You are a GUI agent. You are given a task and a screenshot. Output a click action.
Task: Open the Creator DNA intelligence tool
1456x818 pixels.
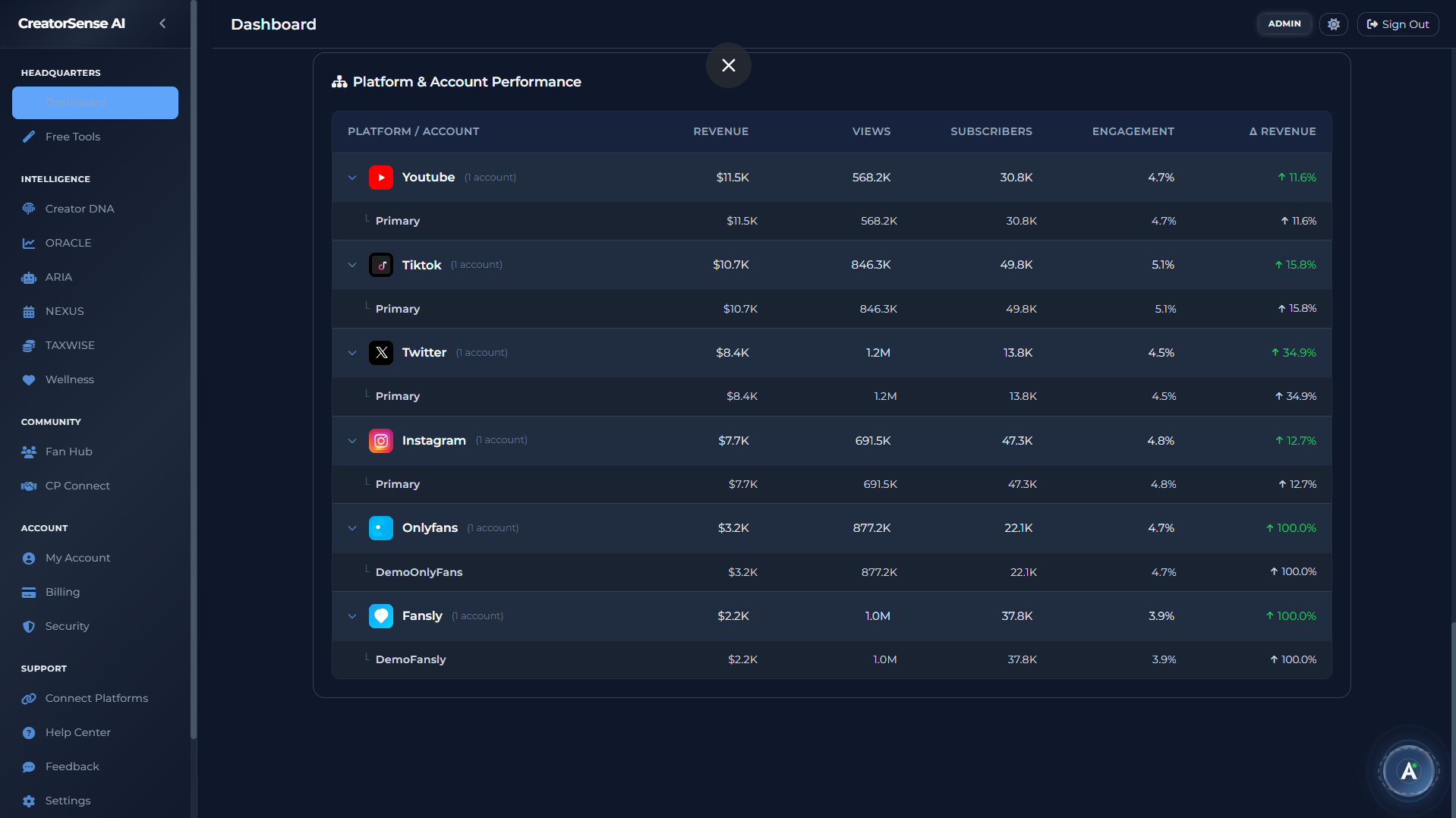click(x=79, y=208)
